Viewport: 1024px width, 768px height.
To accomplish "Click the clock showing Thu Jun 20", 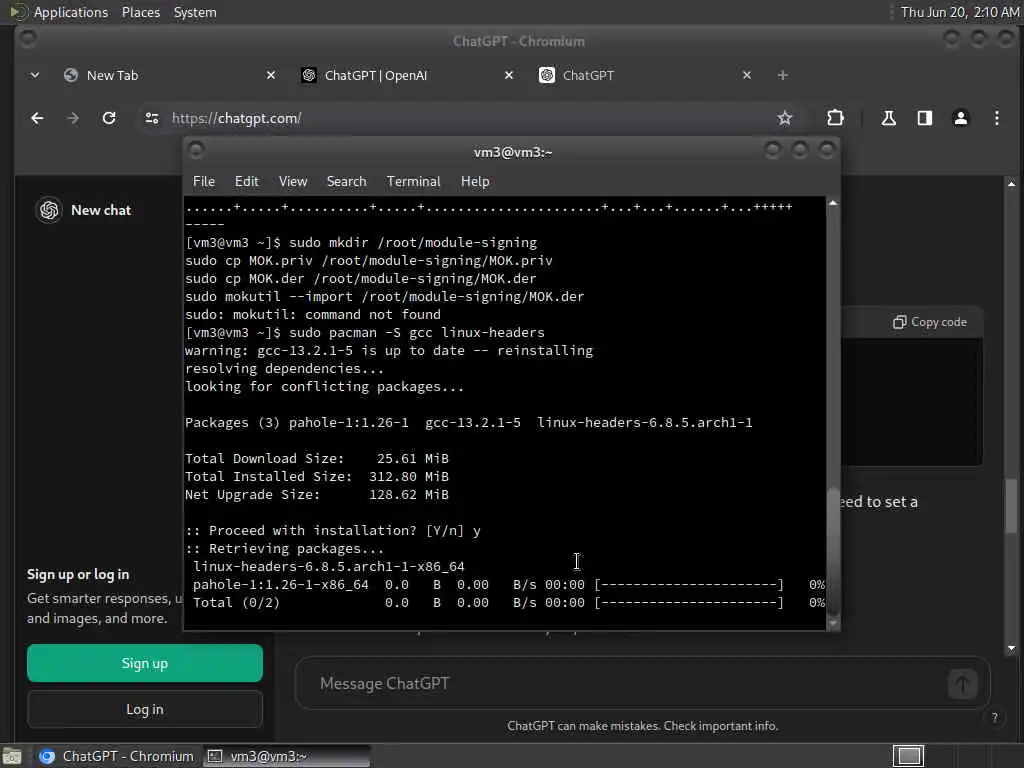I will [x=959, y=12].
